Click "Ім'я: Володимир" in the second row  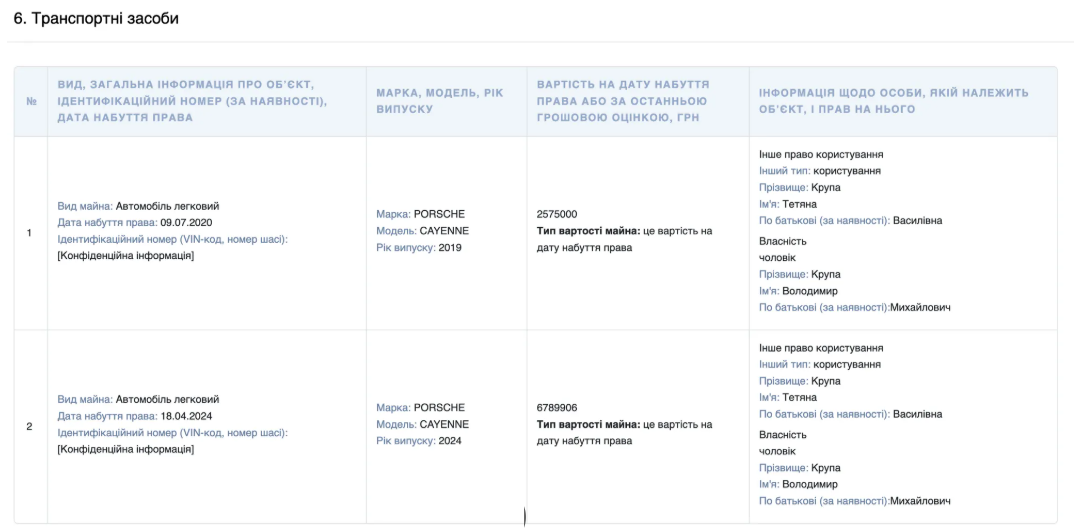(805, 484)
